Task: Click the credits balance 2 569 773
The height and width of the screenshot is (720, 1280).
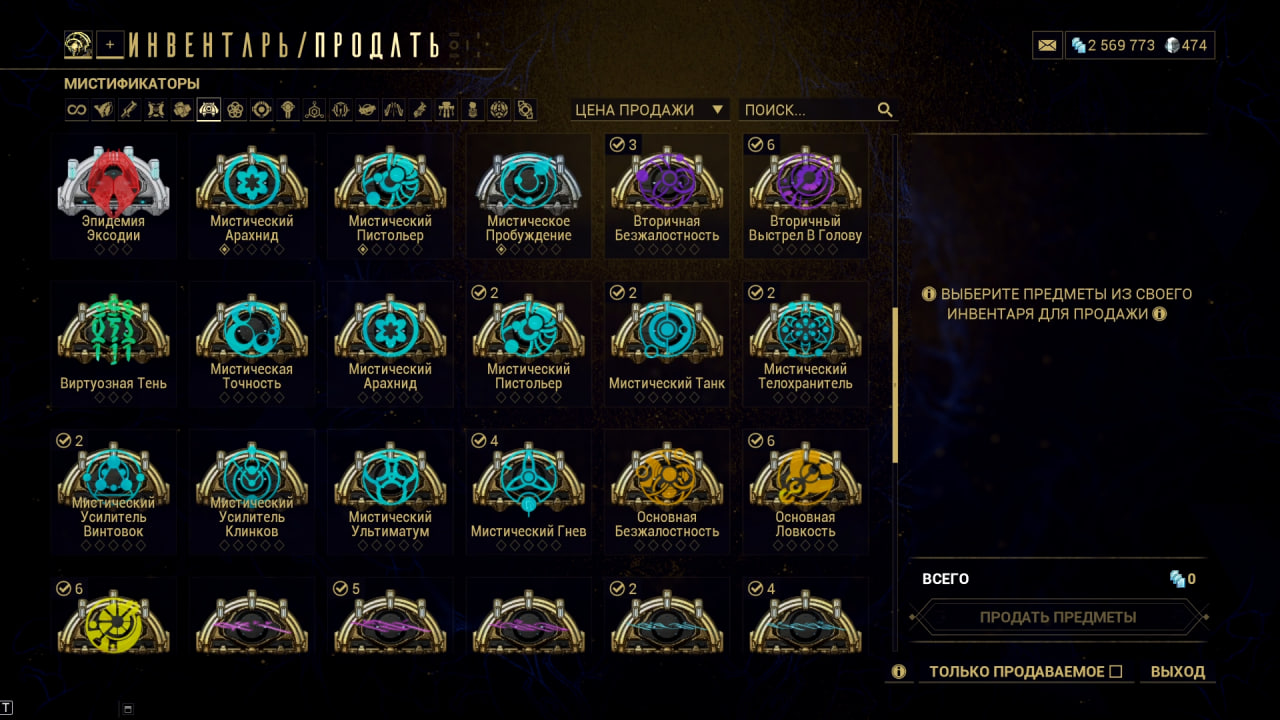Action: [x=1112, y=45]
